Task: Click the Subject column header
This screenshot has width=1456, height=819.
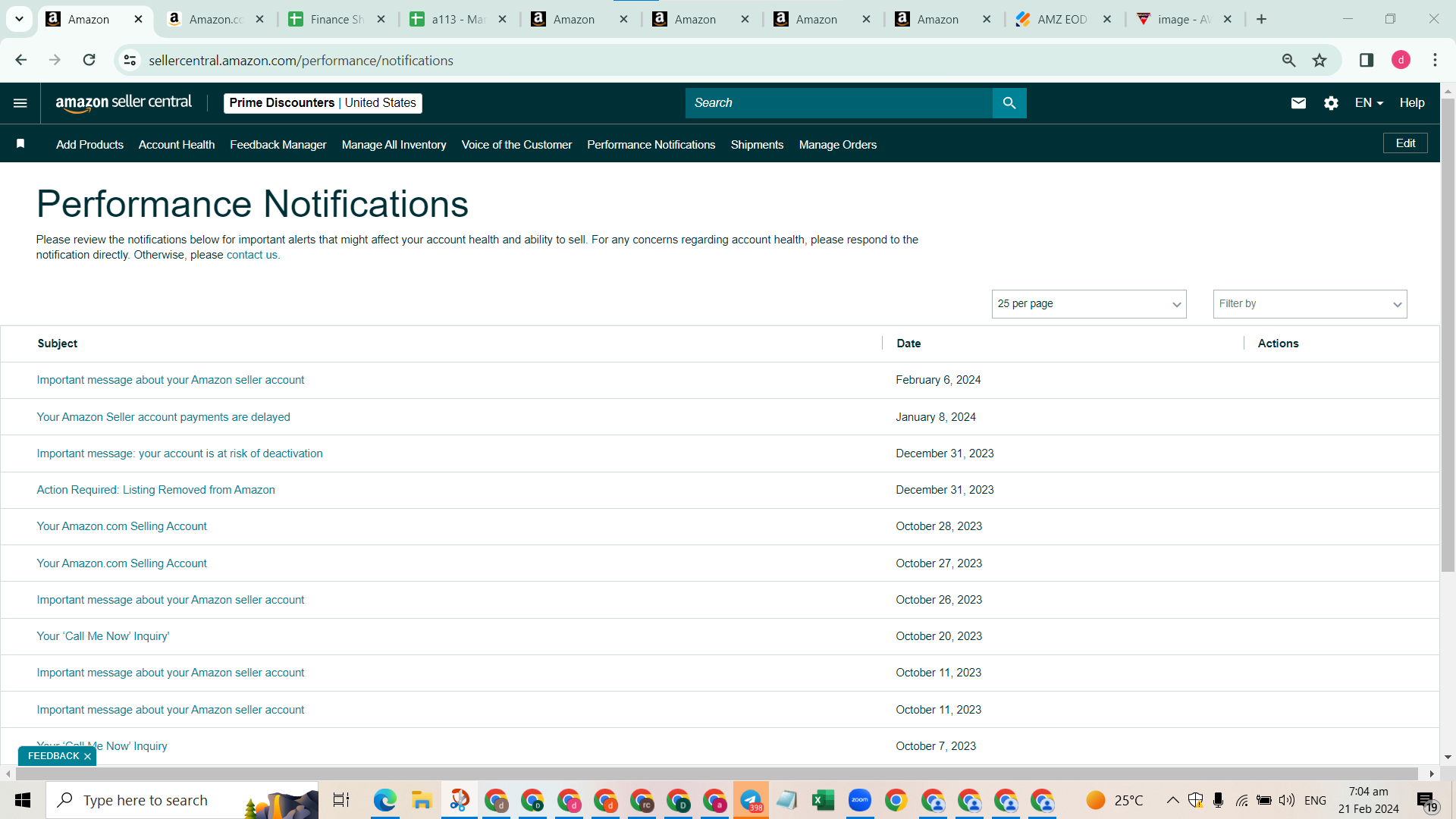Action: click(x=58, y=344)
